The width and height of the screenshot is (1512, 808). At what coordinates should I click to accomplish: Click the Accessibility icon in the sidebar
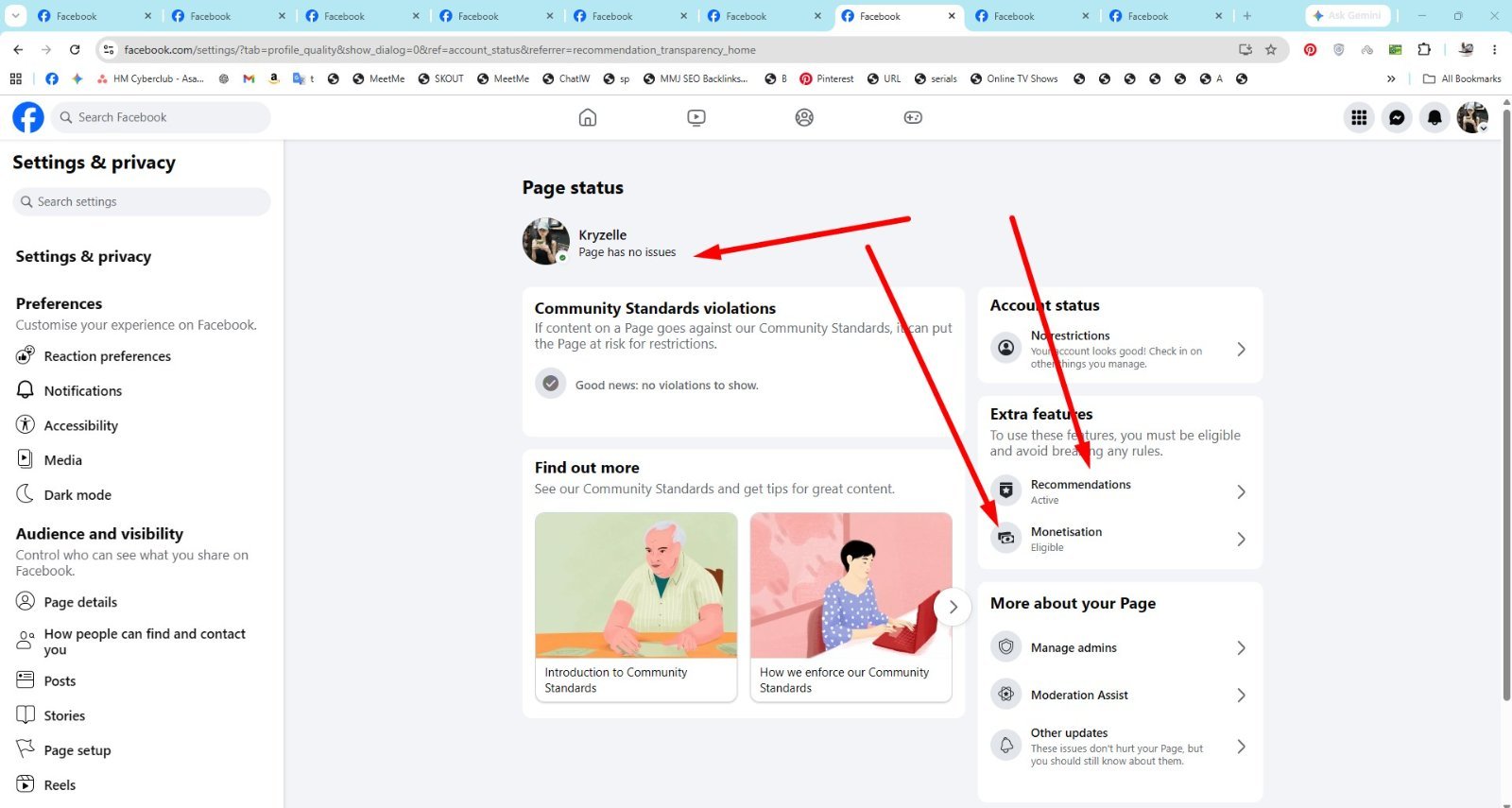point(26,425)
